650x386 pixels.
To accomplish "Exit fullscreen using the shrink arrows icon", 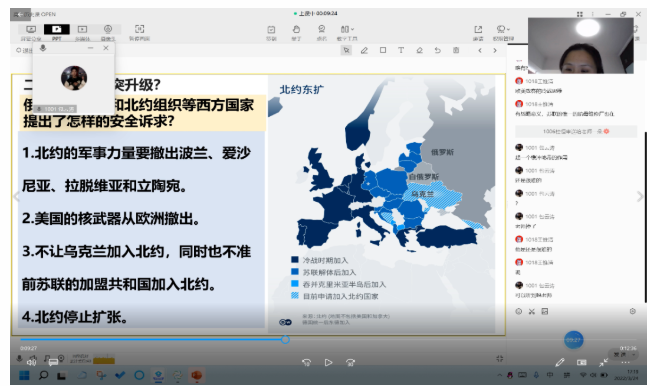I will pyautogui.click(x=603, y=362).
